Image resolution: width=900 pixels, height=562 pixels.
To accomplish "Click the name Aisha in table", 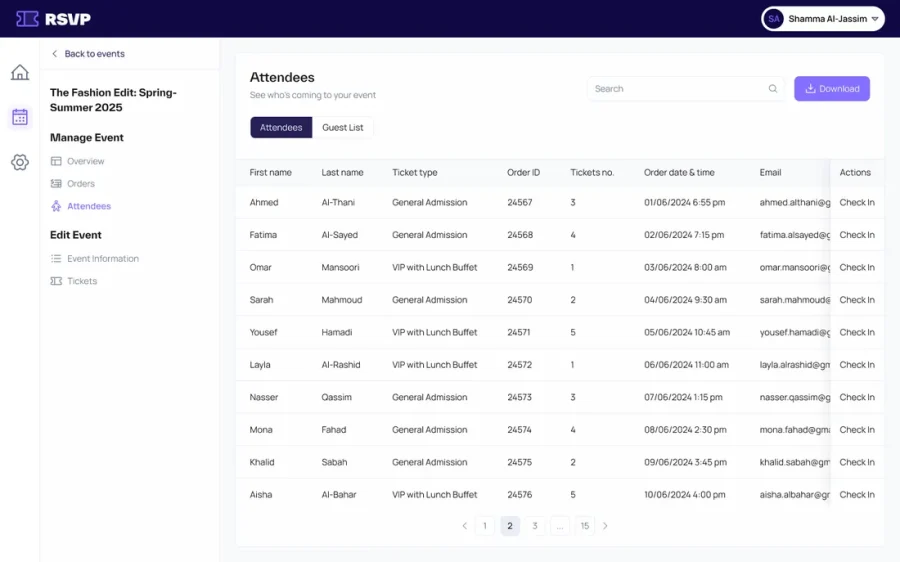I will click(x=261, y=494).
